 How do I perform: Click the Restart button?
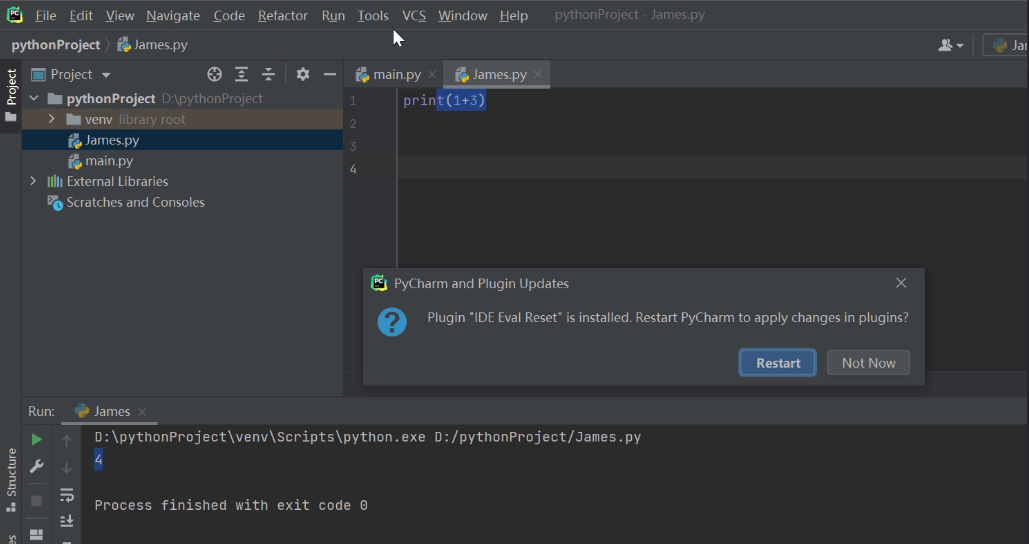click(x=778, y=362)
